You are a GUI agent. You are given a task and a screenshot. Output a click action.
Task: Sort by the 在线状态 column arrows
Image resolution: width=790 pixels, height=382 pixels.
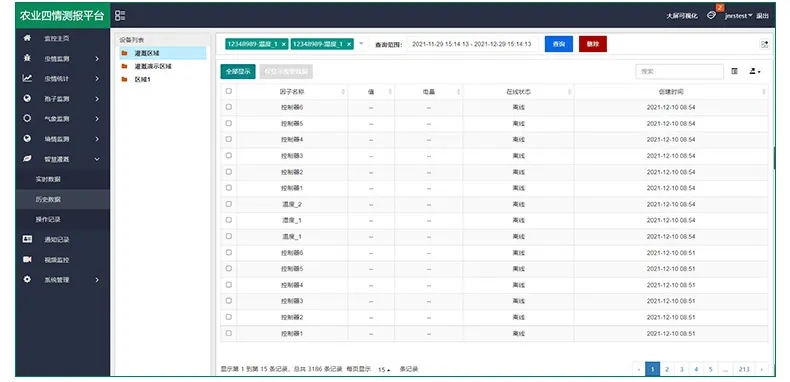pos(570,92)
